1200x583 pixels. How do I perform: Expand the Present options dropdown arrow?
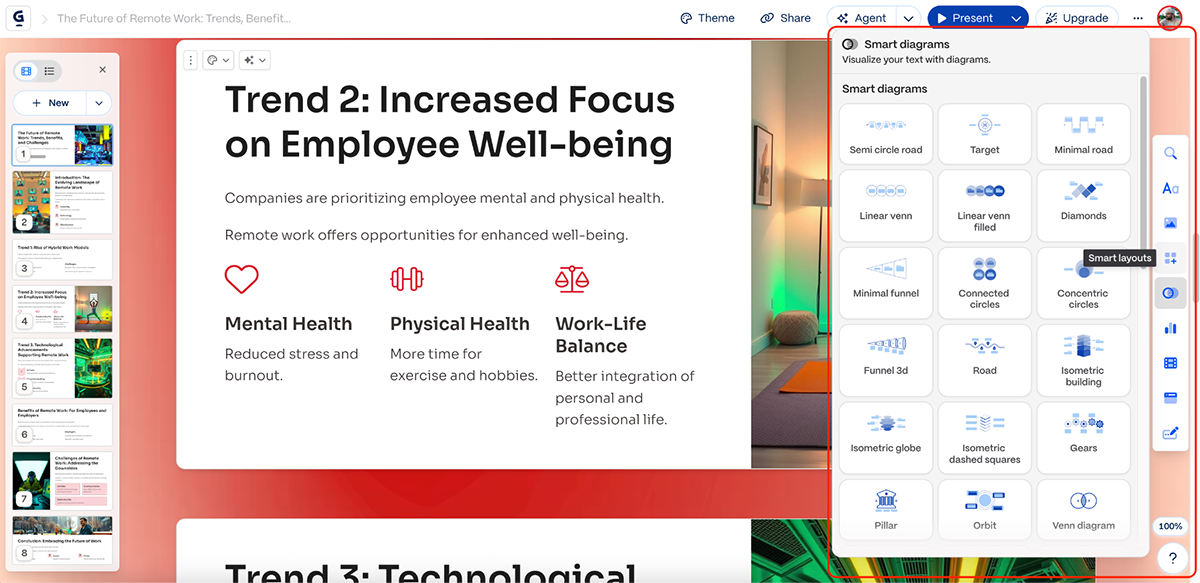1016,18
